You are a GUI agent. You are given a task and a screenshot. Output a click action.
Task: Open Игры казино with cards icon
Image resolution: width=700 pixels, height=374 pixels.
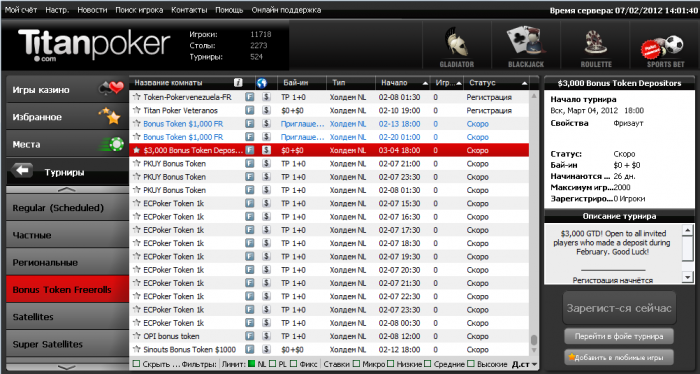67,89
